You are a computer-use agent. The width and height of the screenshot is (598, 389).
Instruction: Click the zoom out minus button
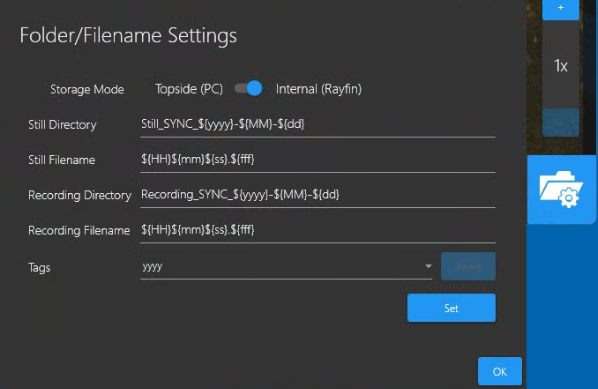[x=561, y=122]
